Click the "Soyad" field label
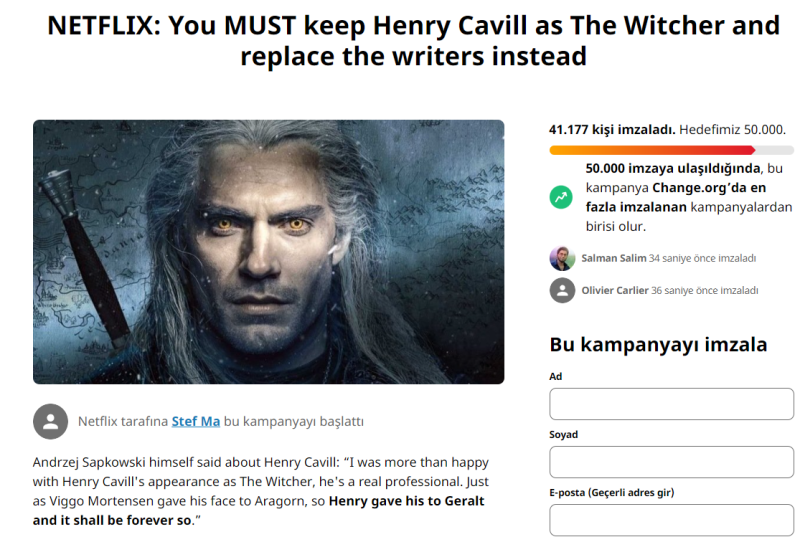This screenshot has width=800, height=542. click(x=564, y=435)
